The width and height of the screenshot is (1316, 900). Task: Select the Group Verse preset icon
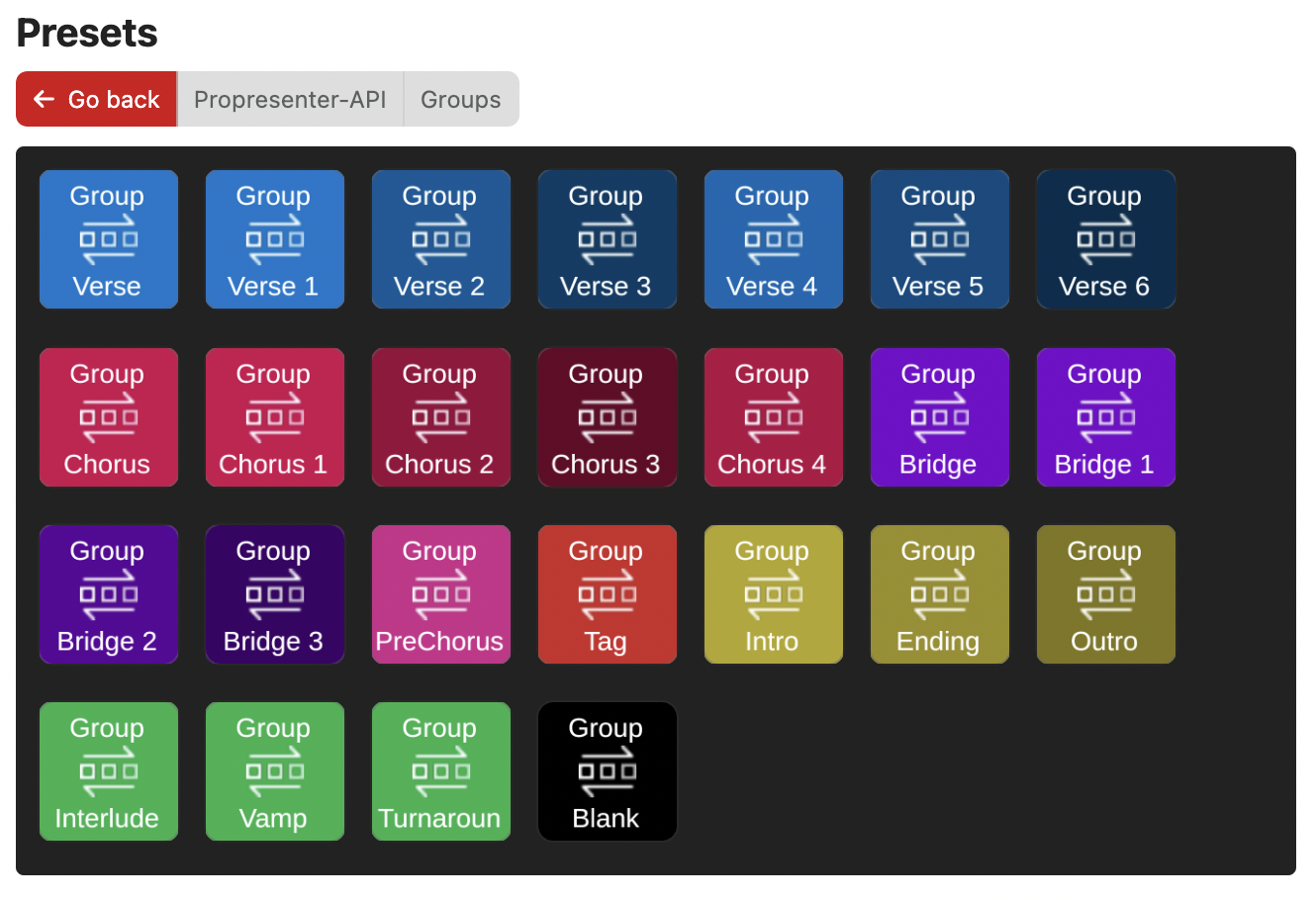click(109, 239)
